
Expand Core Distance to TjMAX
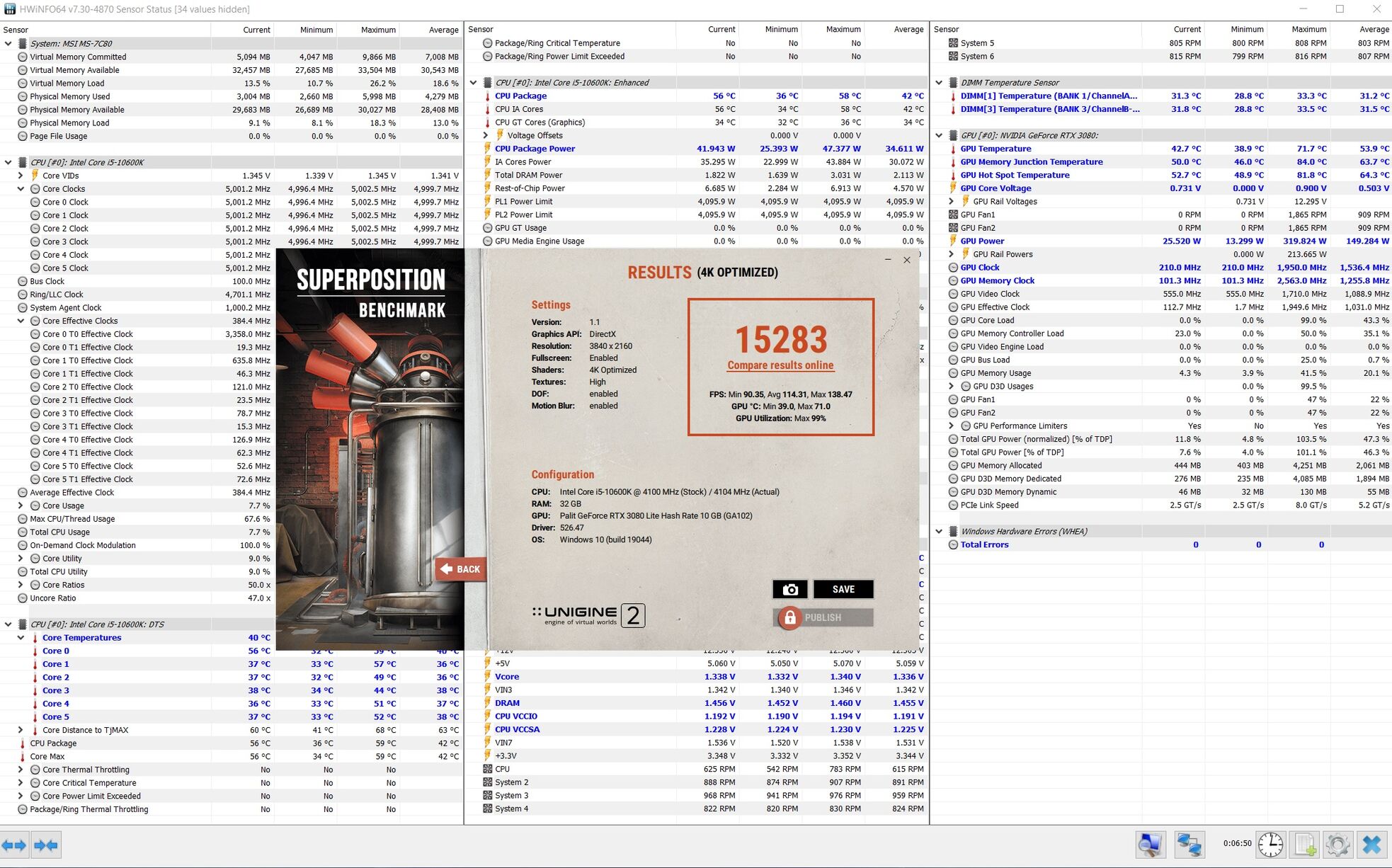21,730
